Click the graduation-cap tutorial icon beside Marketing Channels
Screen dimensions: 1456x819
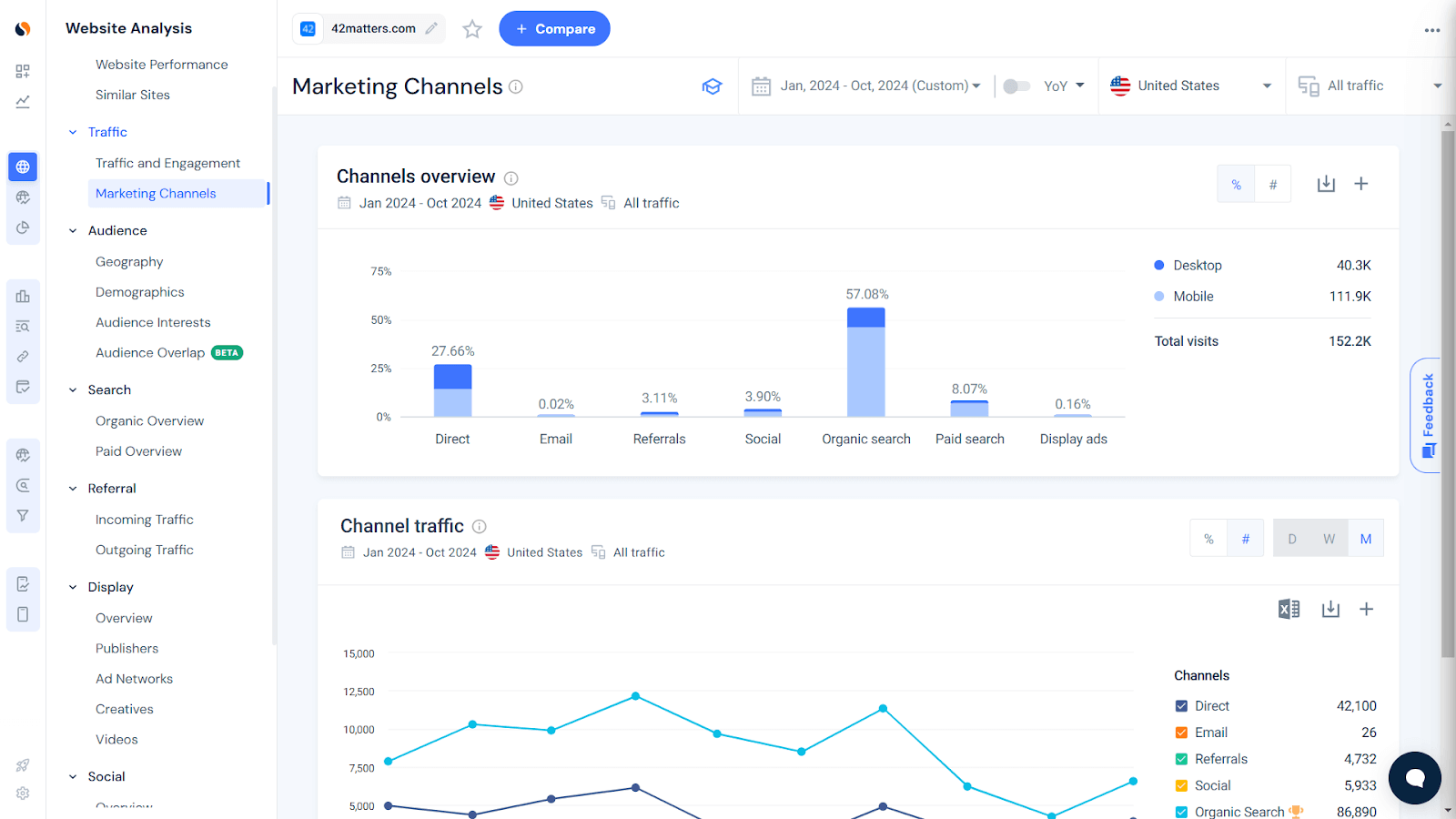tap(713, 86)
